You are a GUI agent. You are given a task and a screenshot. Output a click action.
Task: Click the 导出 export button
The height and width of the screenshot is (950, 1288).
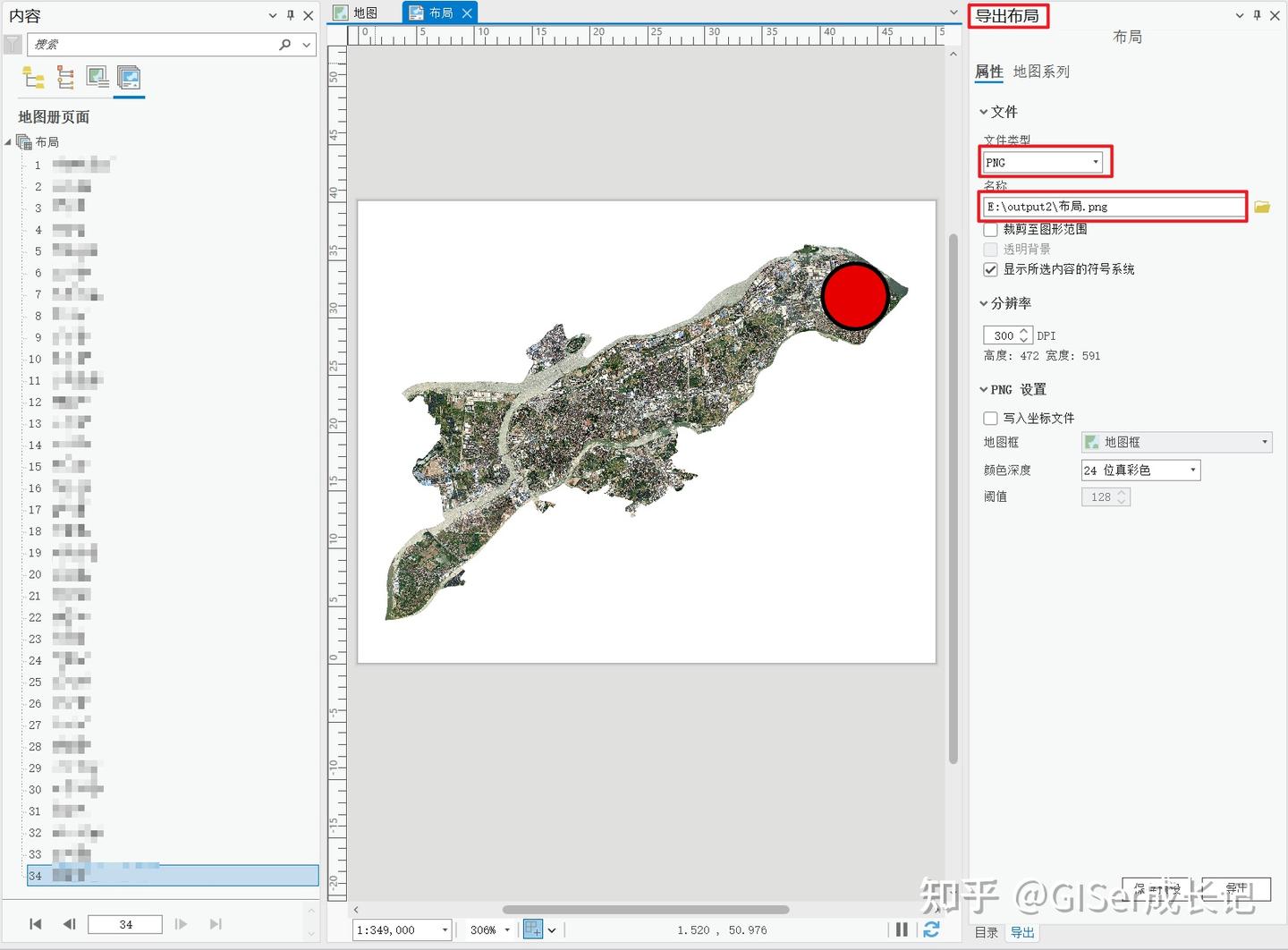tap(1235, 888)
